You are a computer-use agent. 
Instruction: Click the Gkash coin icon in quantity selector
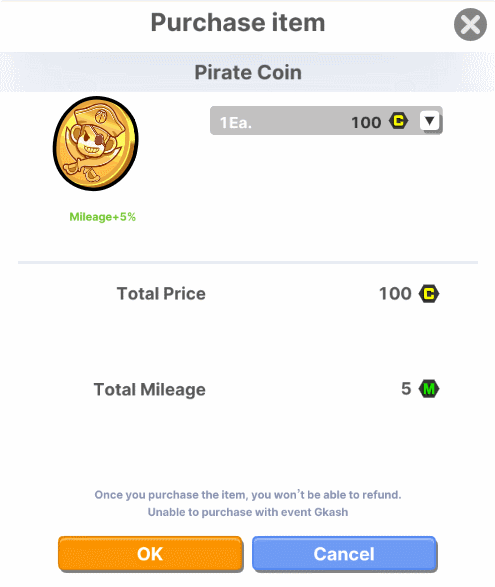point(398,121)
